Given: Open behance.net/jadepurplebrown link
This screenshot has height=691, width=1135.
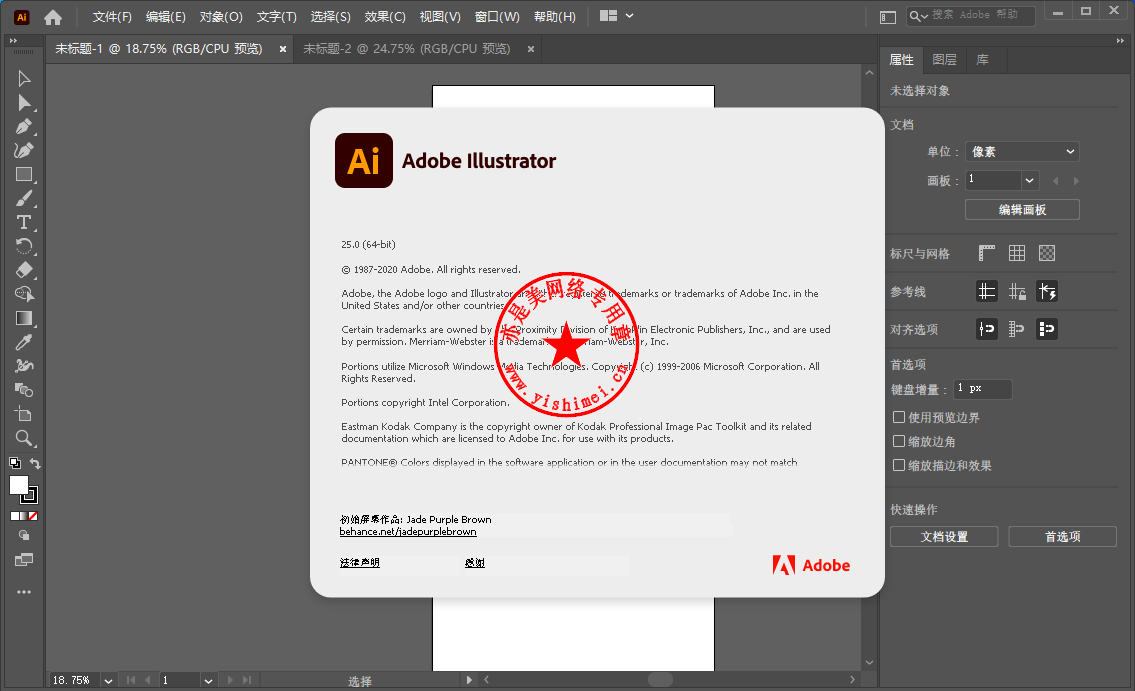Looking at the screenshot, I should point(408,532).
